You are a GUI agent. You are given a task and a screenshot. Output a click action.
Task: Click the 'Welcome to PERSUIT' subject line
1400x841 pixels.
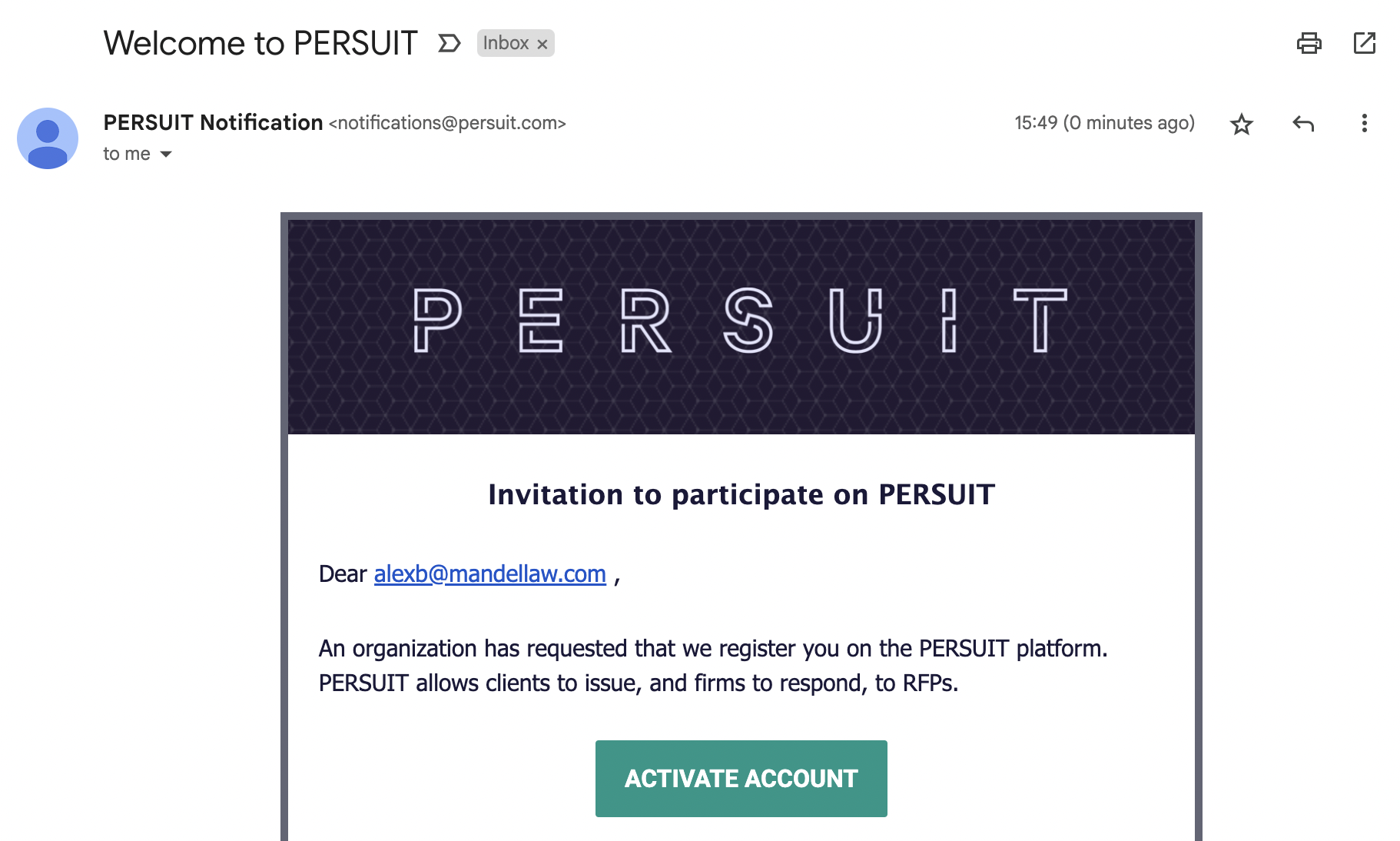(260, 43)
